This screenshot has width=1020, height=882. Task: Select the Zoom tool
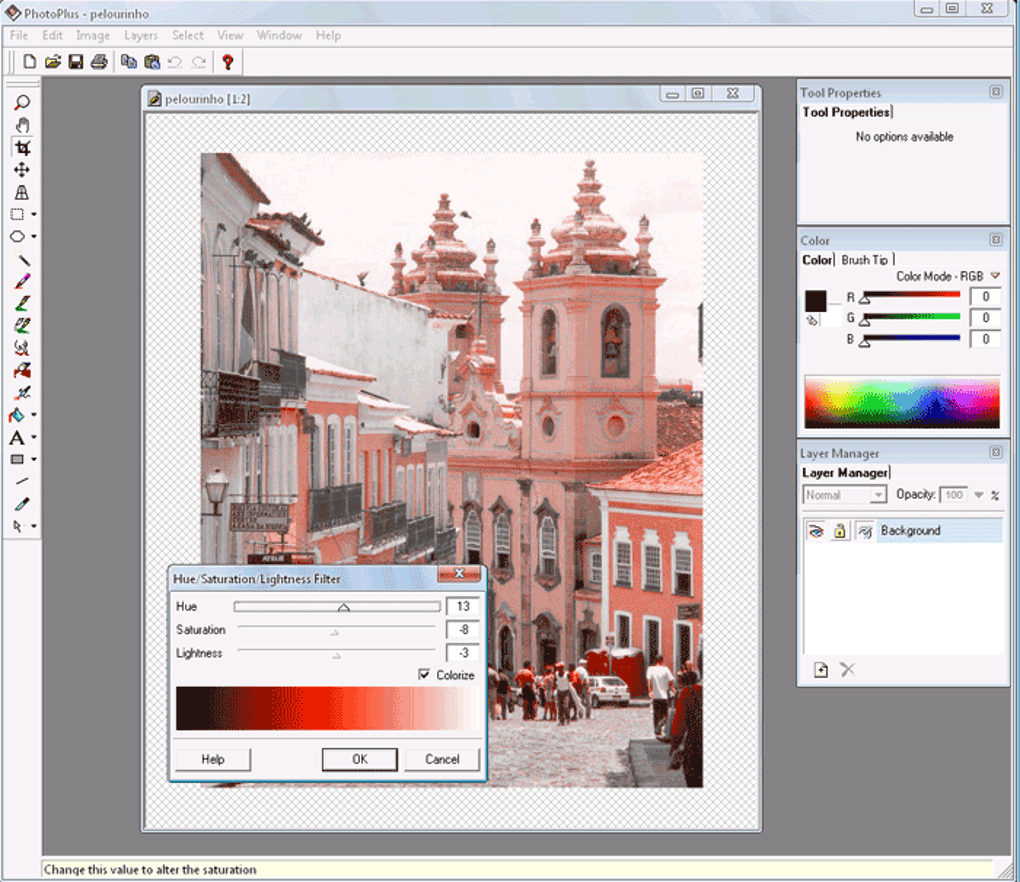[x=21, y=102]
